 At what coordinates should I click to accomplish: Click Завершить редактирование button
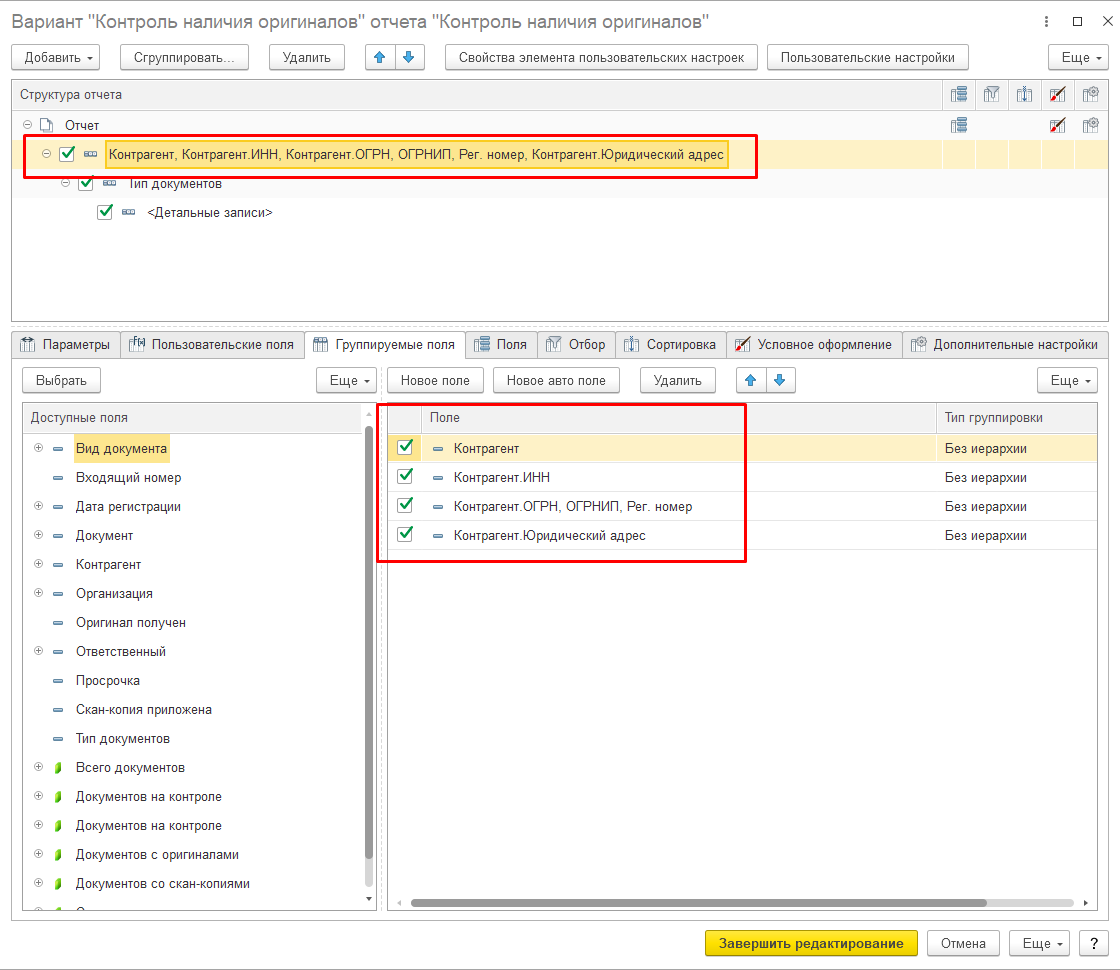[x=811, y=943]
